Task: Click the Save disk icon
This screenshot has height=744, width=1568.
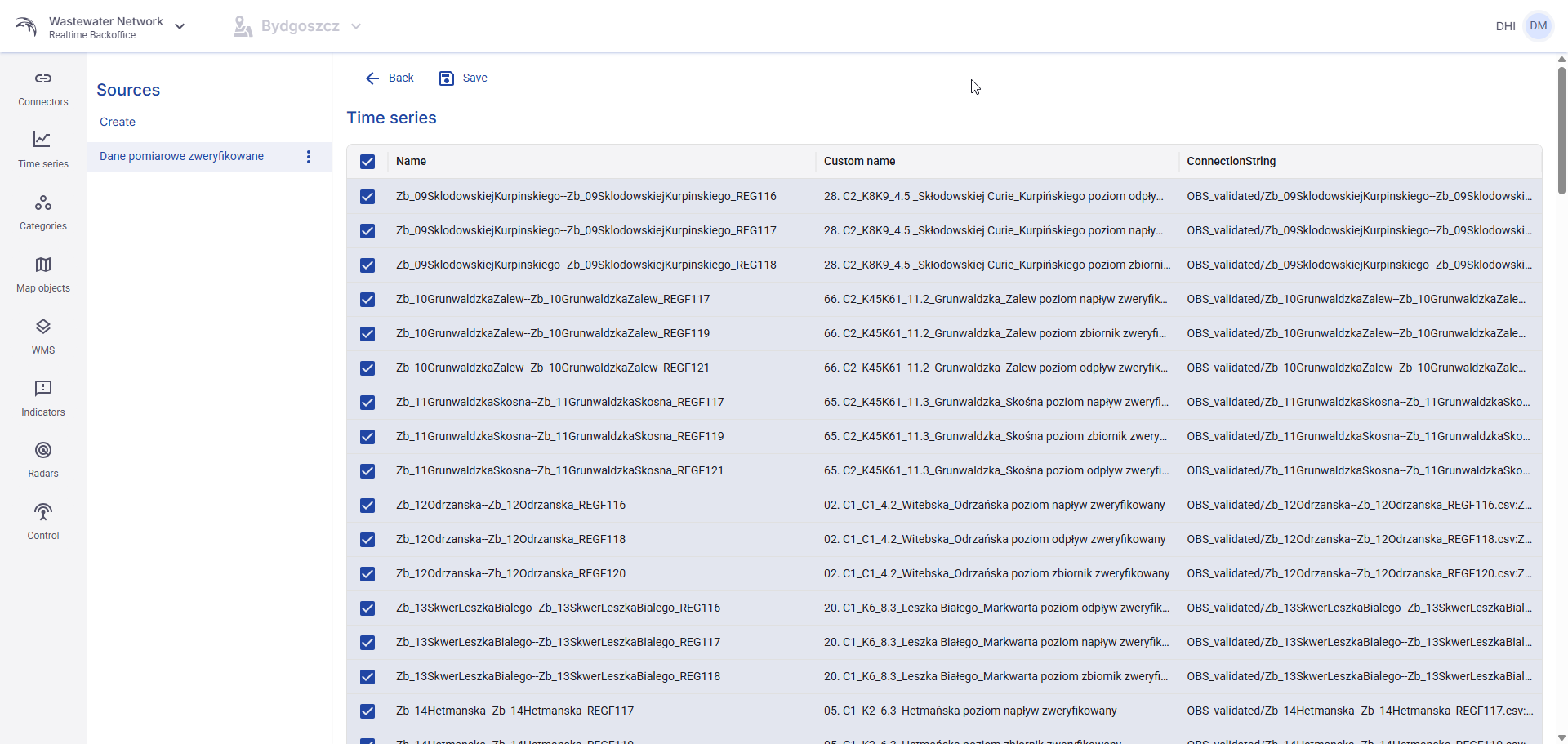Action: (x=447, y=78)
